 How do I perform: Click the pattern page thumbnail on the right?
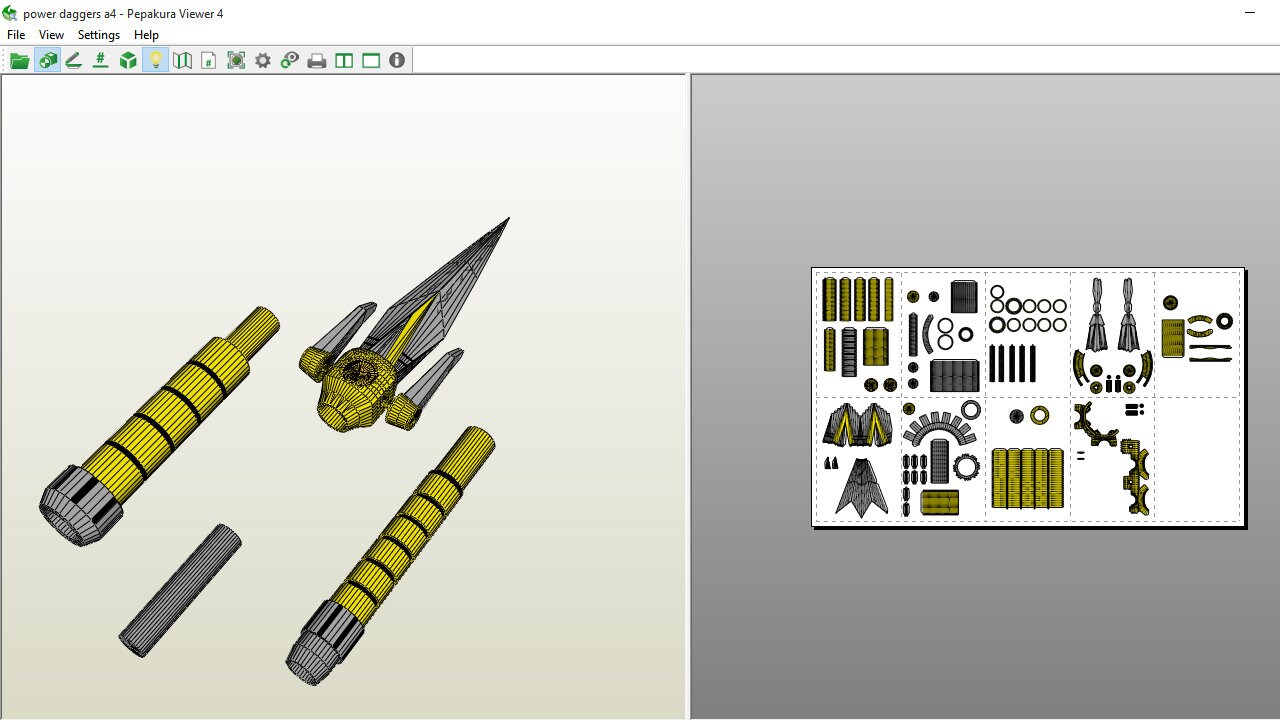pyautogui.click(x=1027, y=396)
